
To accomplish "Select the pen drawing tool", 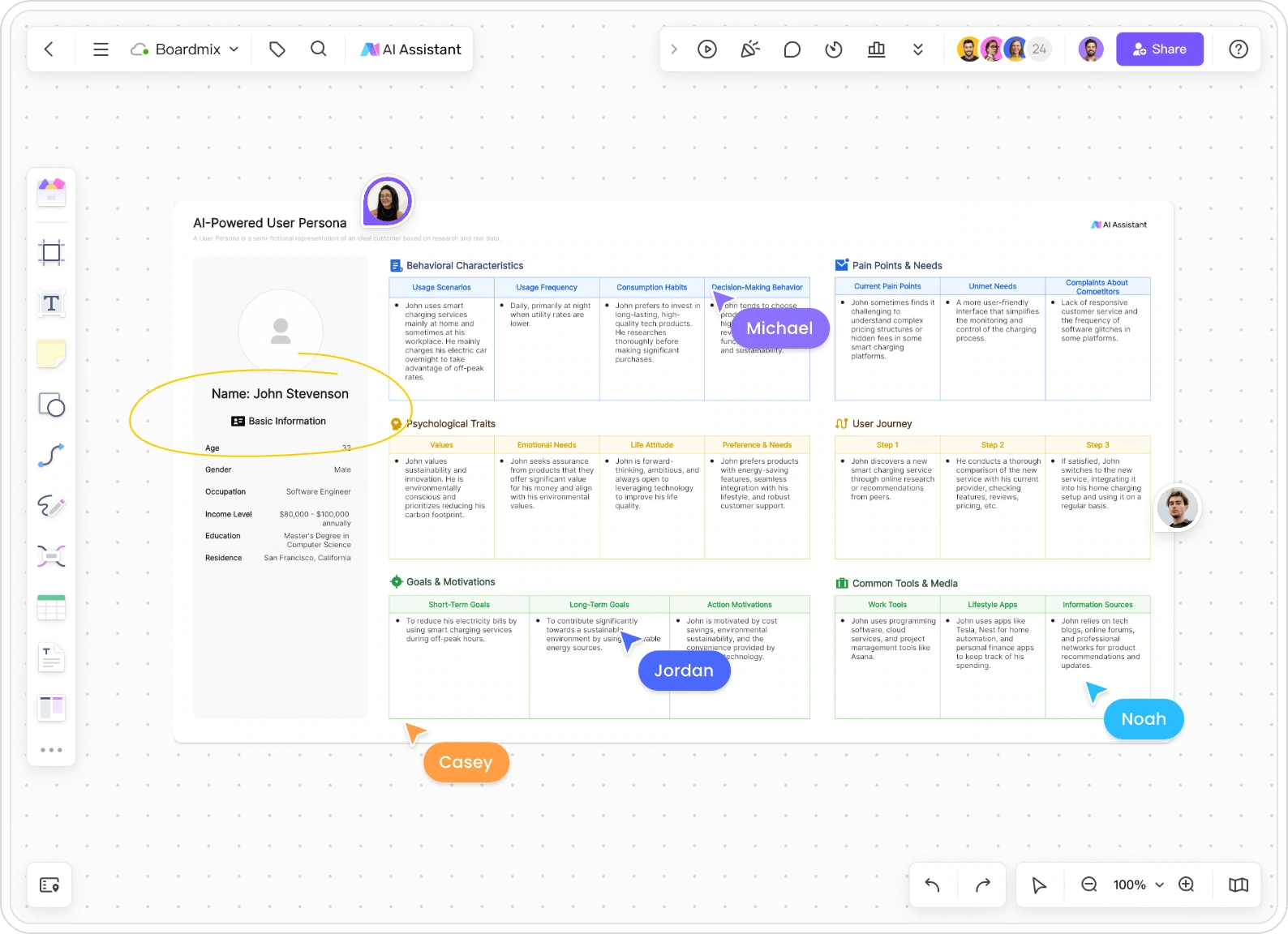I will [x=51, y=506].
